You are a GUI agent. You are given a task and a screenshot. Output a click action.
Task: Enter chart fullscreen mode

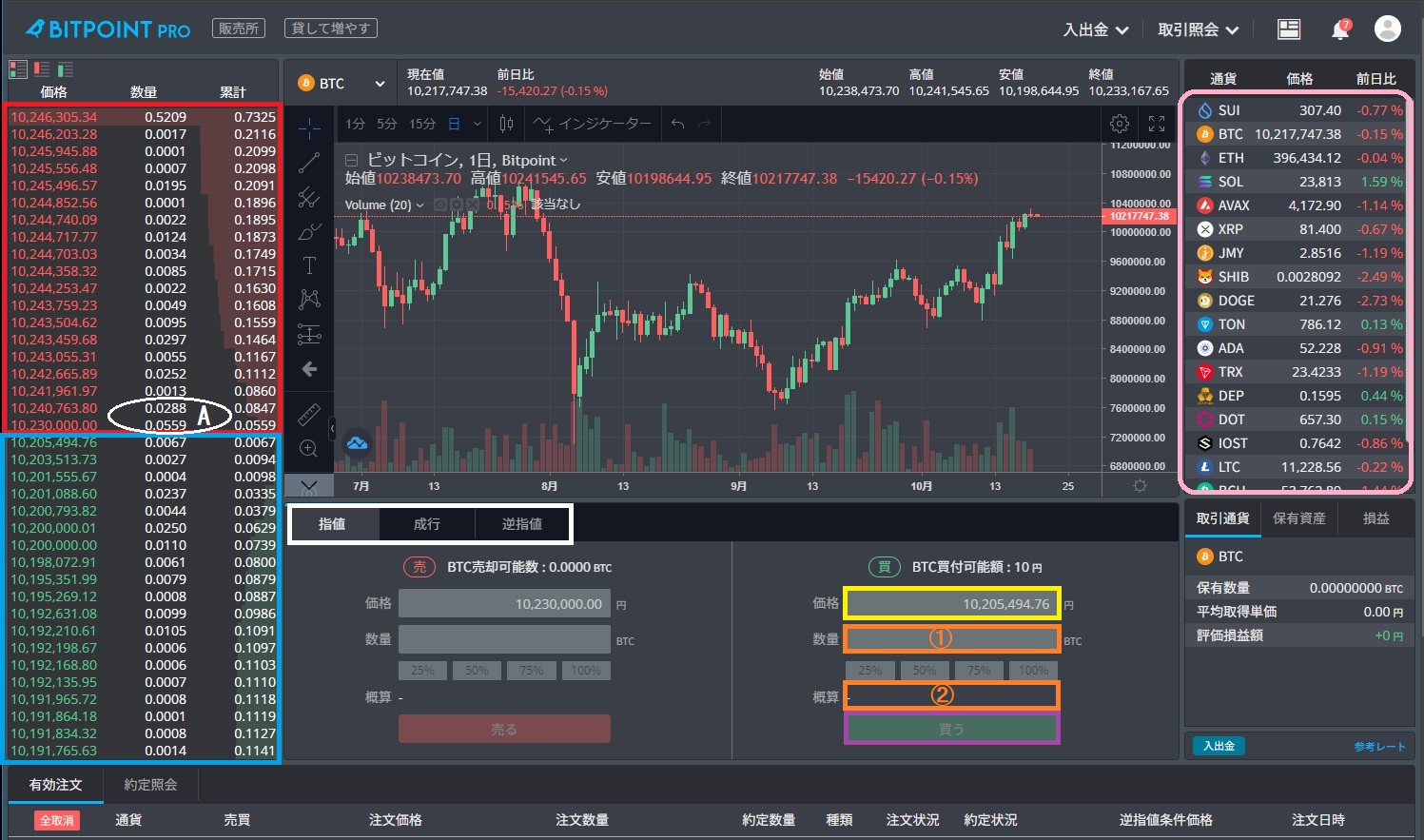point(1157,124)
